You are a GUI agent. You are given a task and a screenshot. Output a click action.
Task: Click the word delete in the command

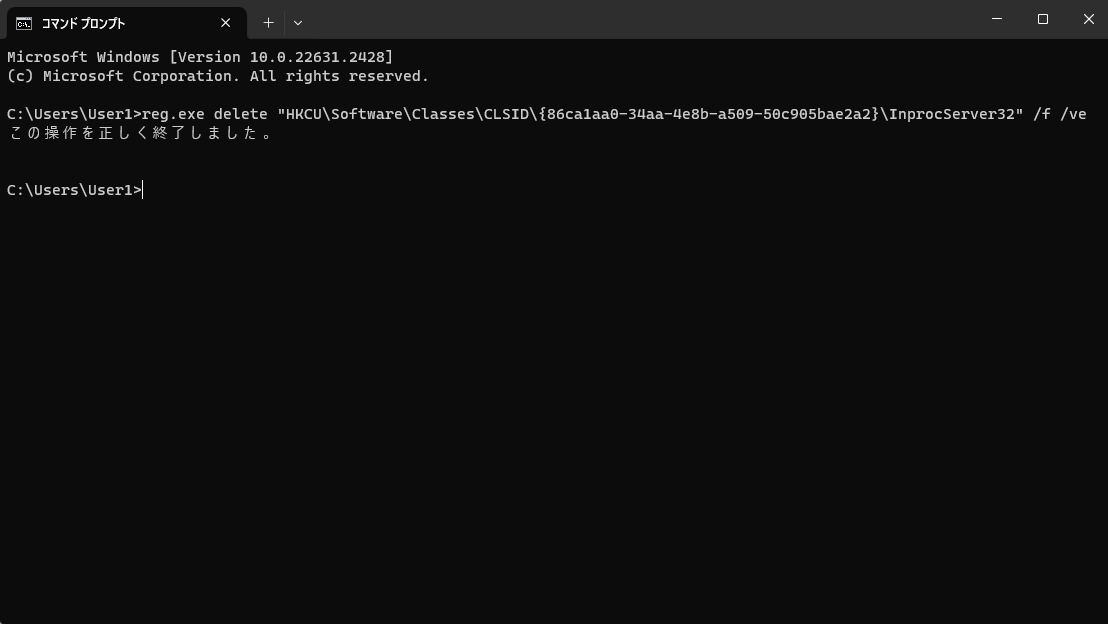point(240,114)
